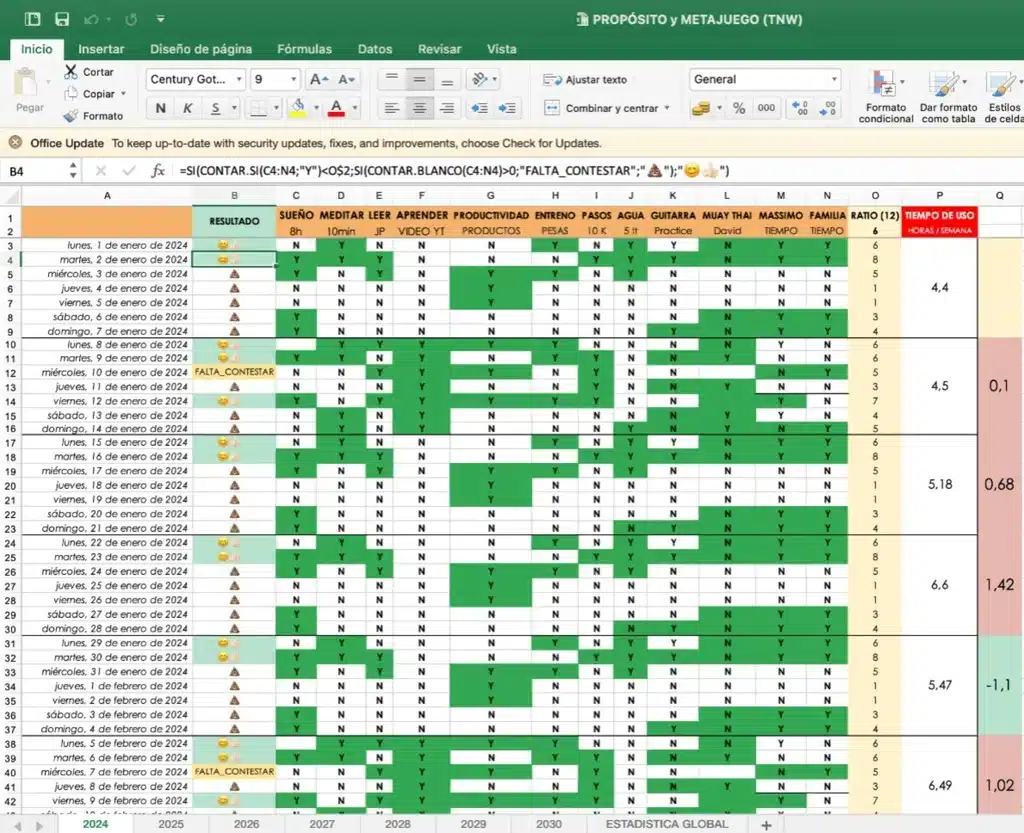Click the Pegar paste clipboard icon
The width and height of the screenshot is (1024, 833).
click(26, 84)
